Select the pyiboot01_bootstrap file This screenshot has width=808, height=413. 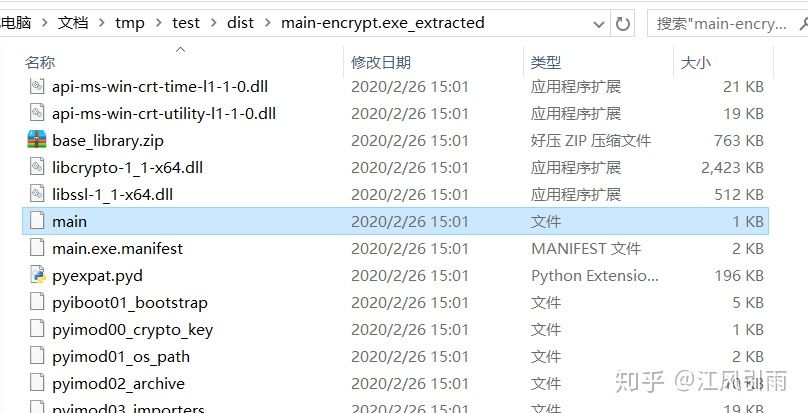pos(130,302)
